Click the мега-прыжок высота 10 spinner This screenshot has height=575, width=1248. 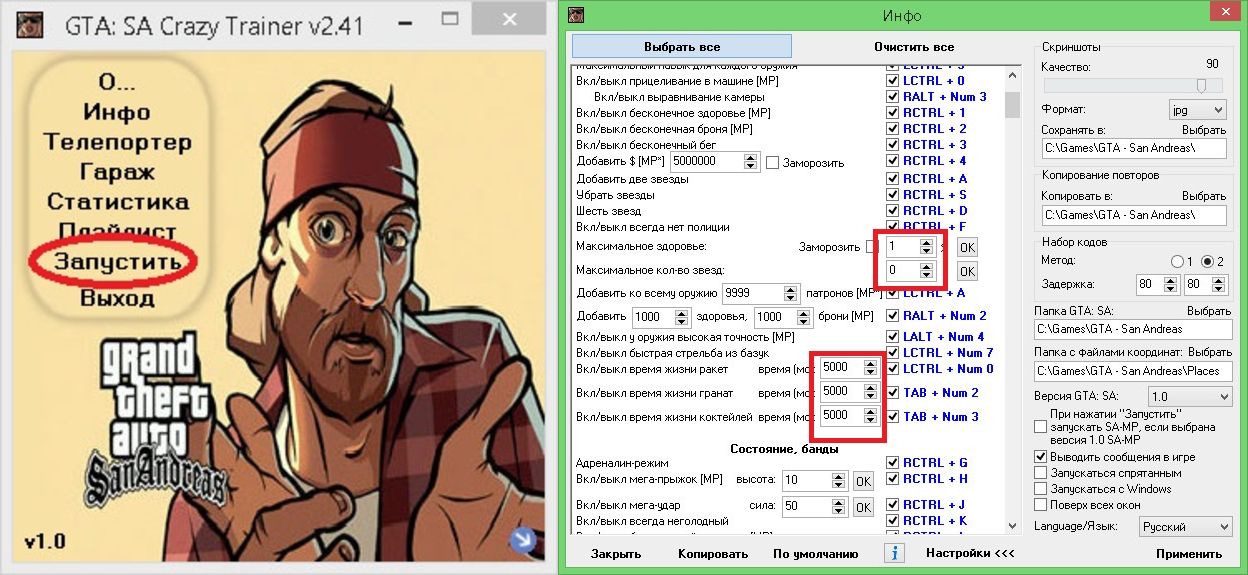839,480
